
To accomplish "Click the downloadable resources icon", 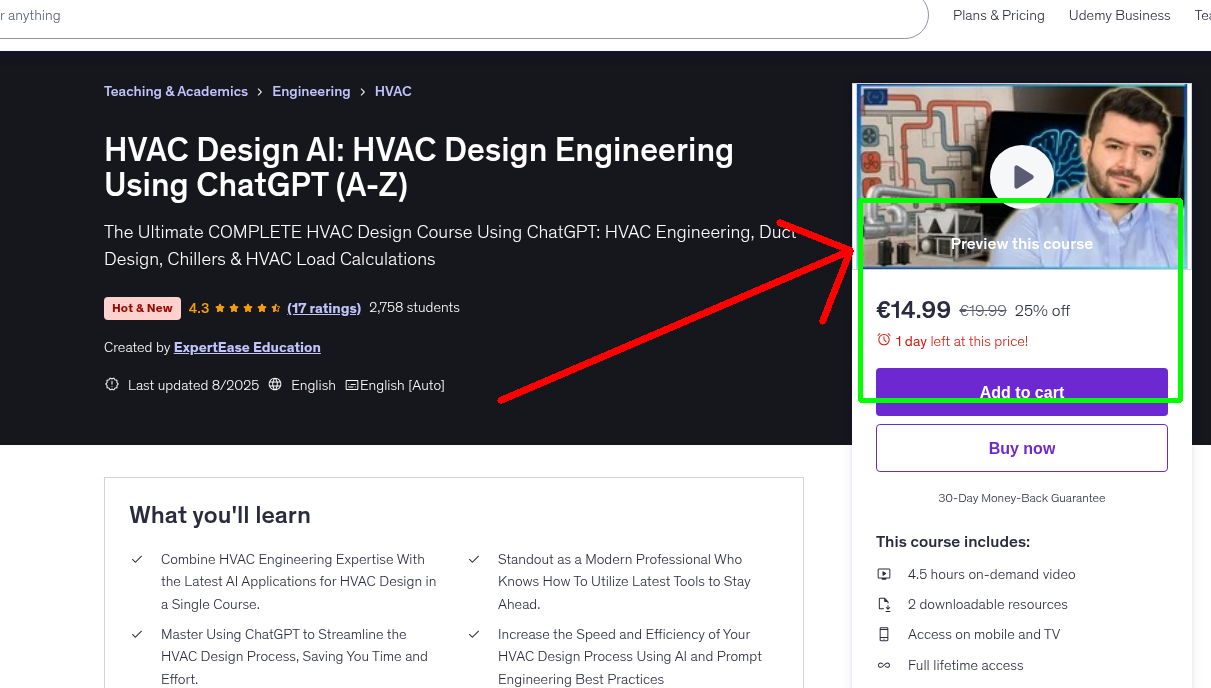I will point(884,604).
